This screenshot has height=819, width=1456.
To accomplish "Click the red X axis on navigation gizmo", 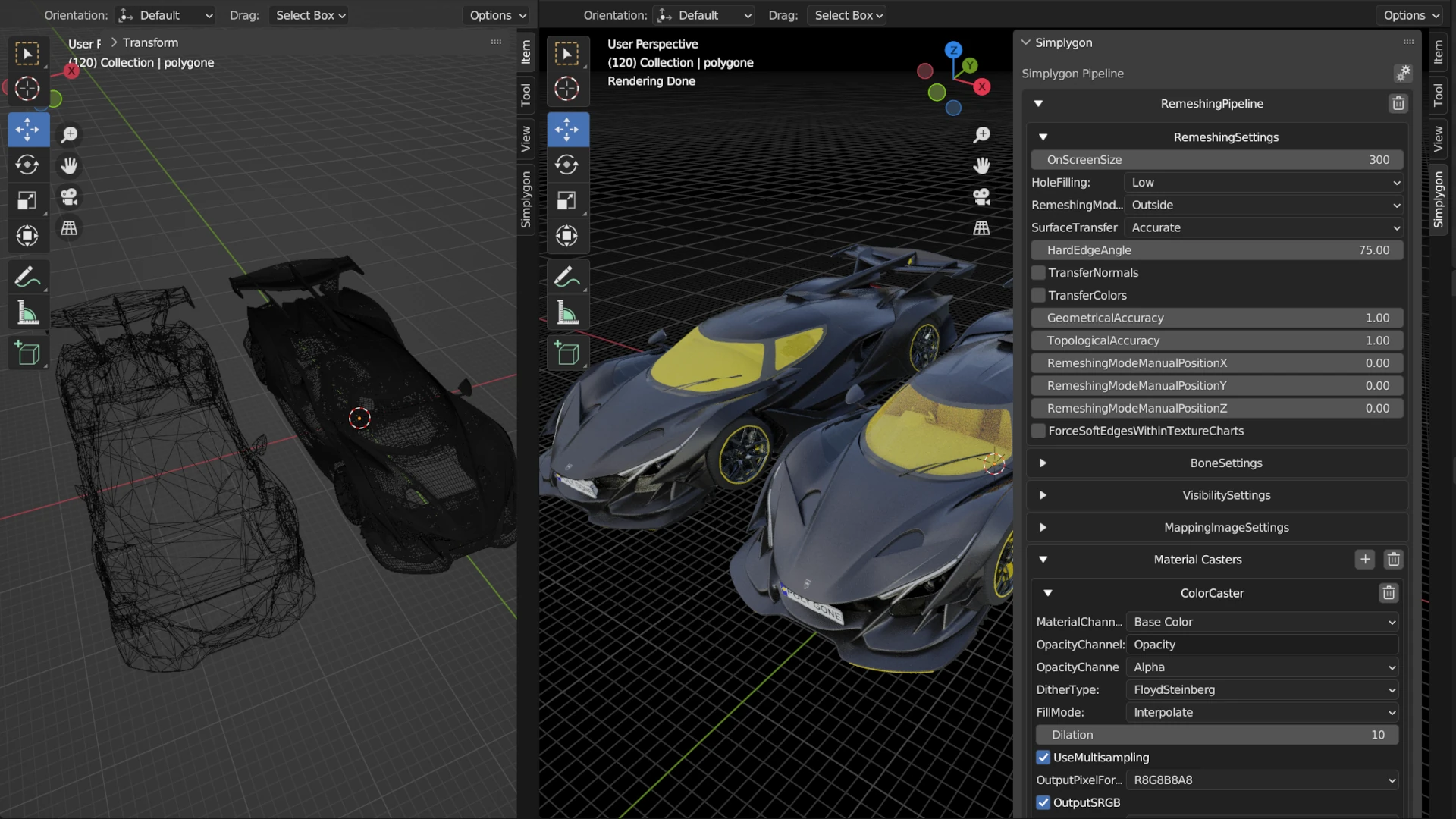I will [982, 86].
